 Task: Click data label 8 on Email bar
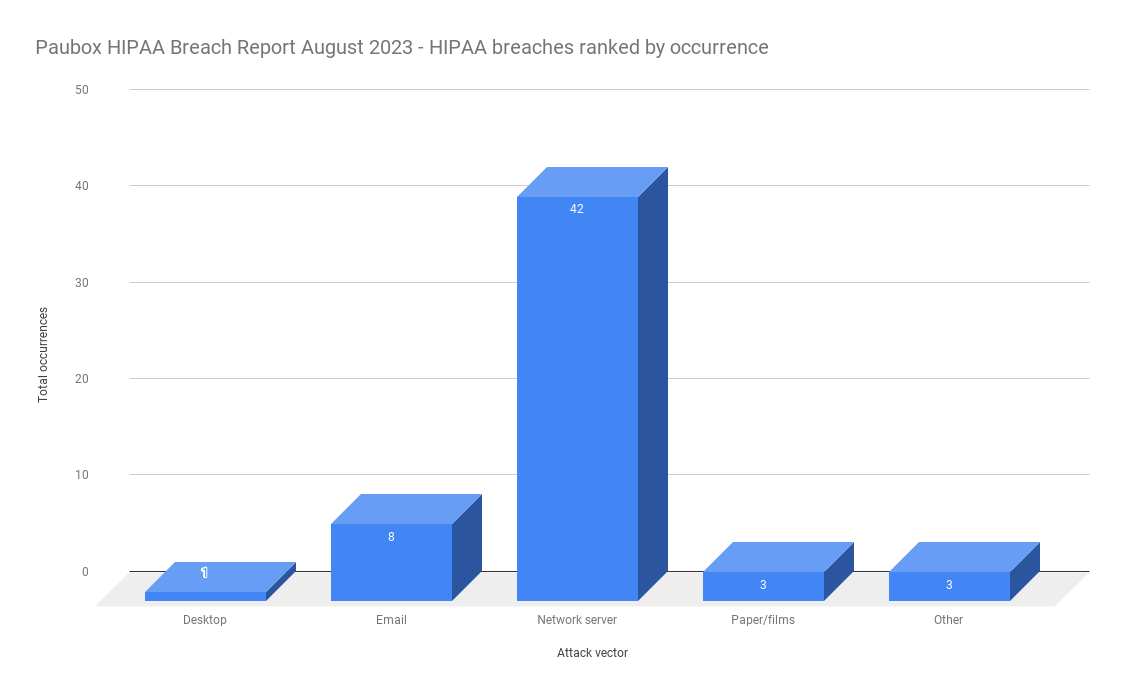(391, 537)
